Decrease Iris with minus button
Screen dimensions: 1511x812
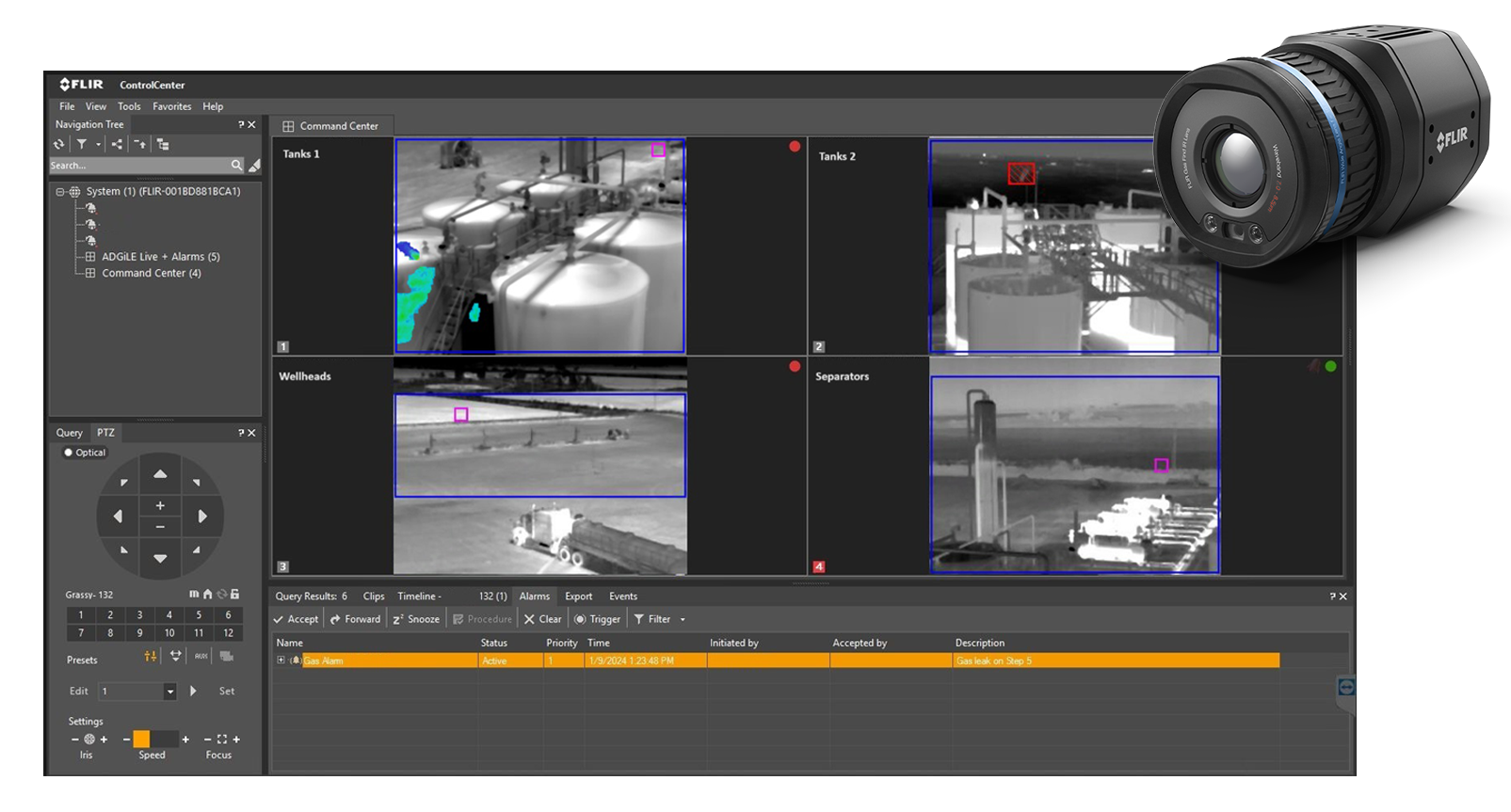(x=74, y=740)
